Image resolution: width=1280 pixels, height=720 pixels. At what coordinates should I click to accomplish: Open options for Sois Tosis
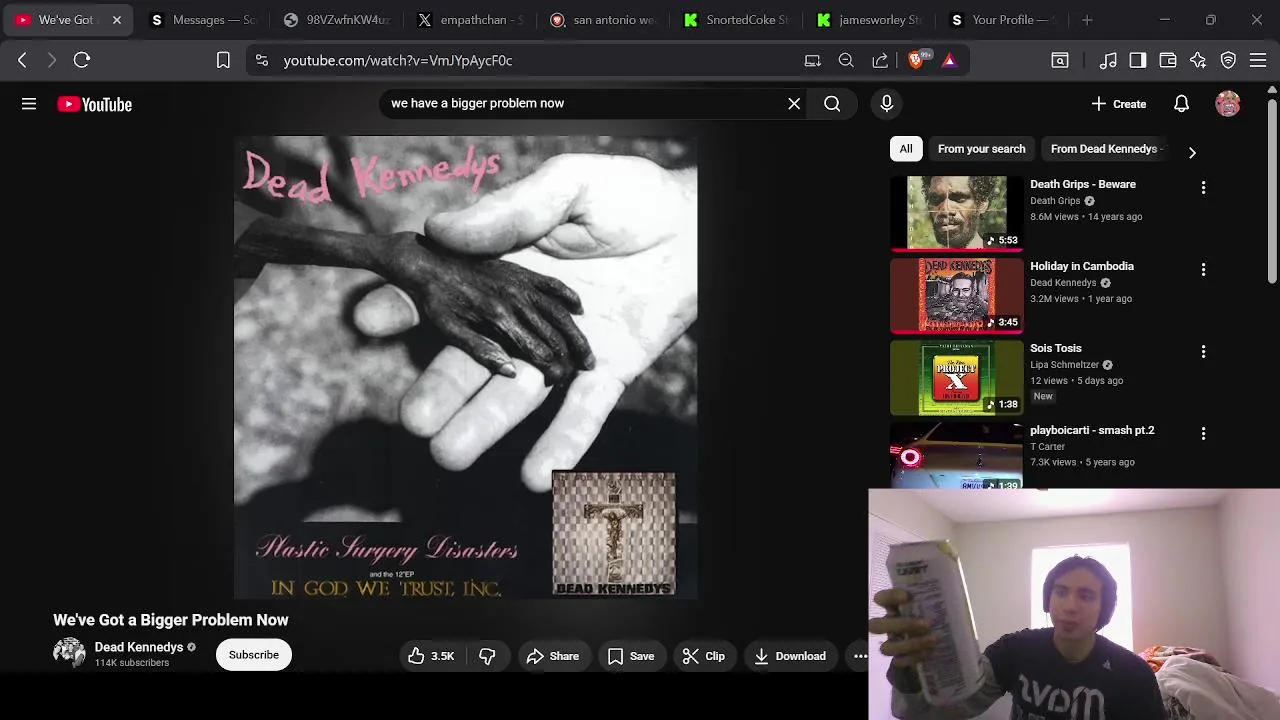[x=1203, y=352]
